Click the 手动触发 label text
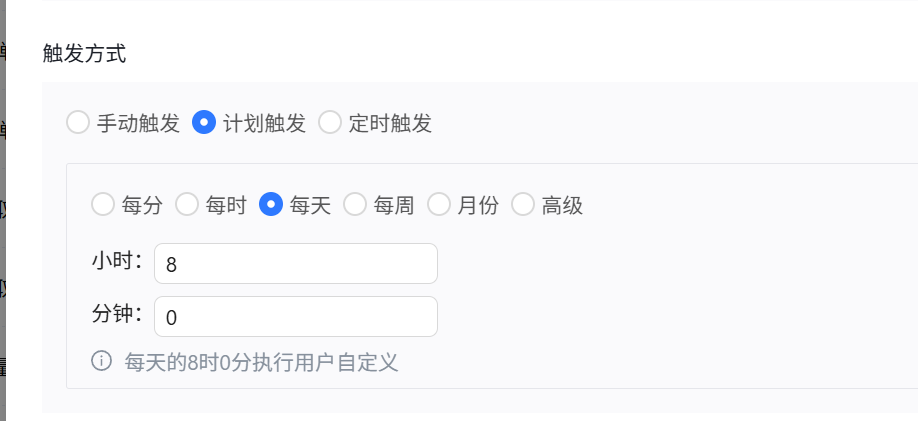The height and width of the screenshot is (421, 918). (x=138, y=124)
